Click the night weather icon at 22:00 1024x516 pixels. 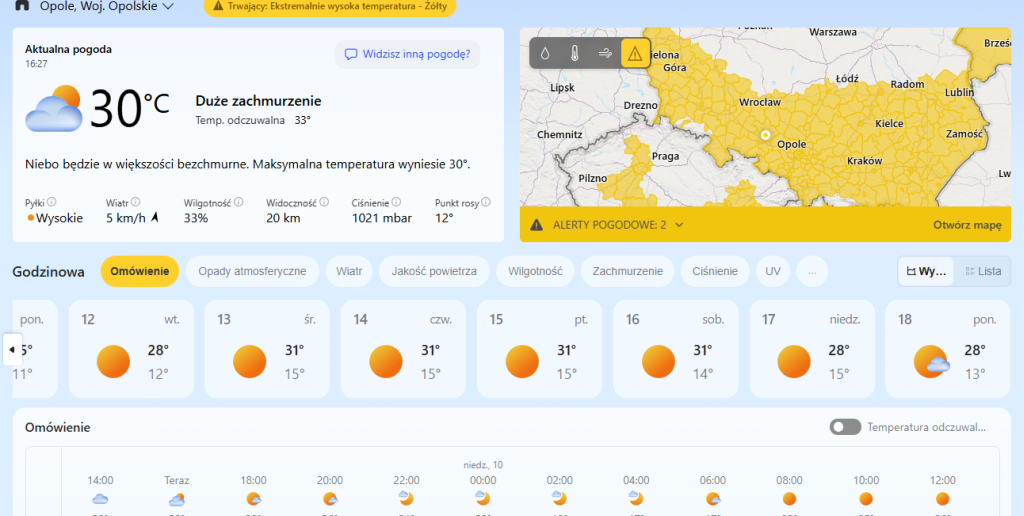tap(406, 498)
